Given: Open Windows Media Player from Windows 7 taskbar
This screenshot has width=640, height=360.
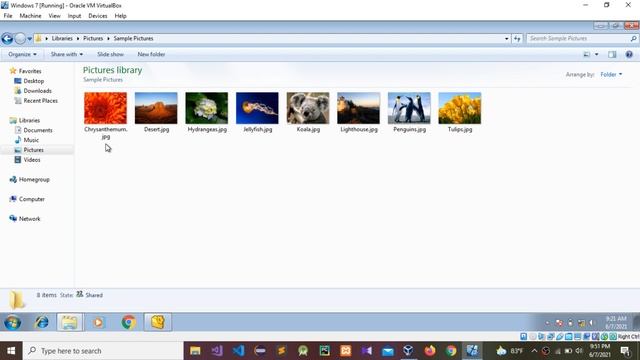Looking at the screenshot, I should point(98,322).
